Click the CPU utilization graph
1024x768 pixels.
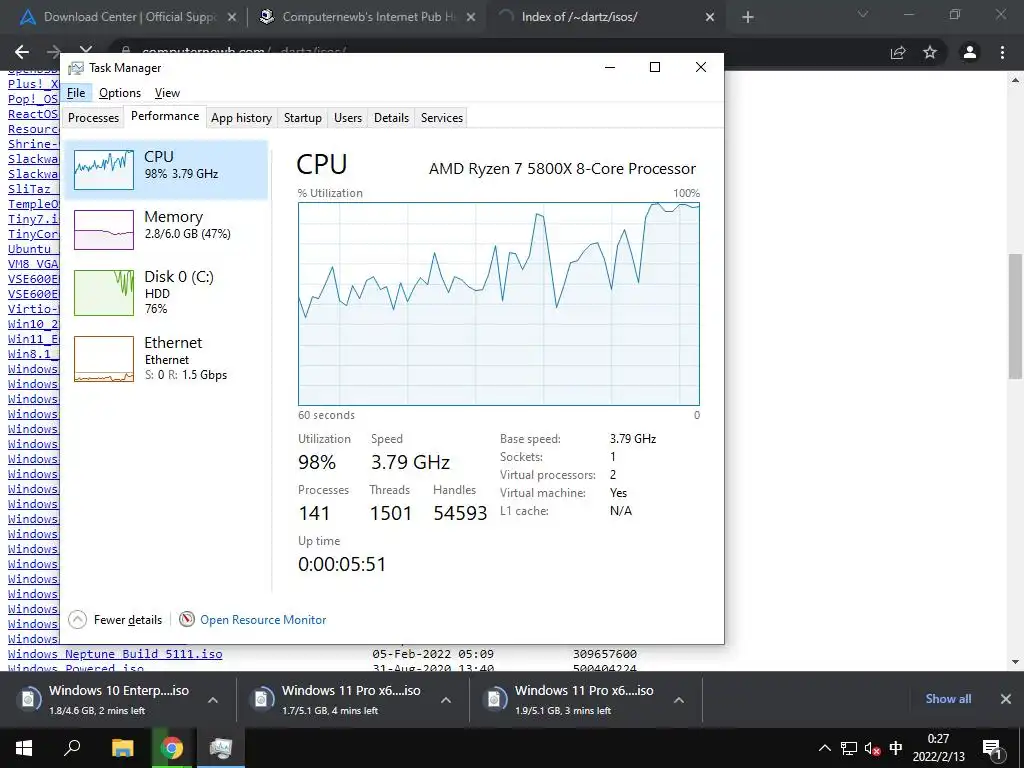click(499, 304)
